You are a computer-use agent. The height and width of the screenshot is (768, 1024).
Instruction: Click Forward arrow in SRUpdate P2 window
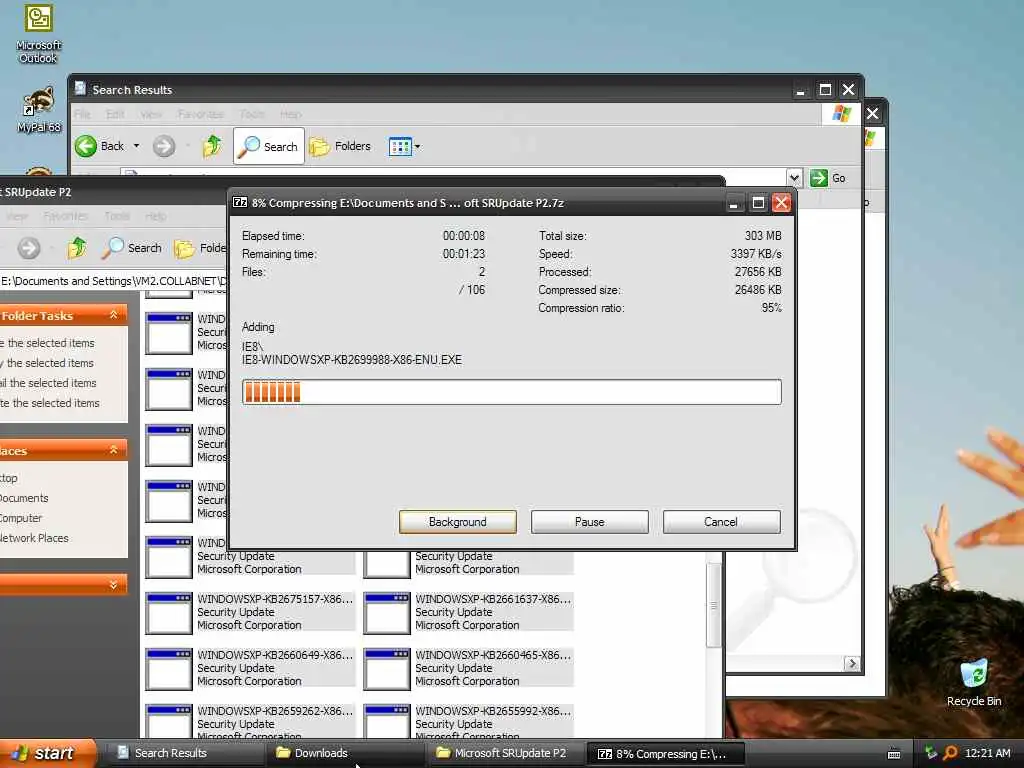tap(29, 248)
